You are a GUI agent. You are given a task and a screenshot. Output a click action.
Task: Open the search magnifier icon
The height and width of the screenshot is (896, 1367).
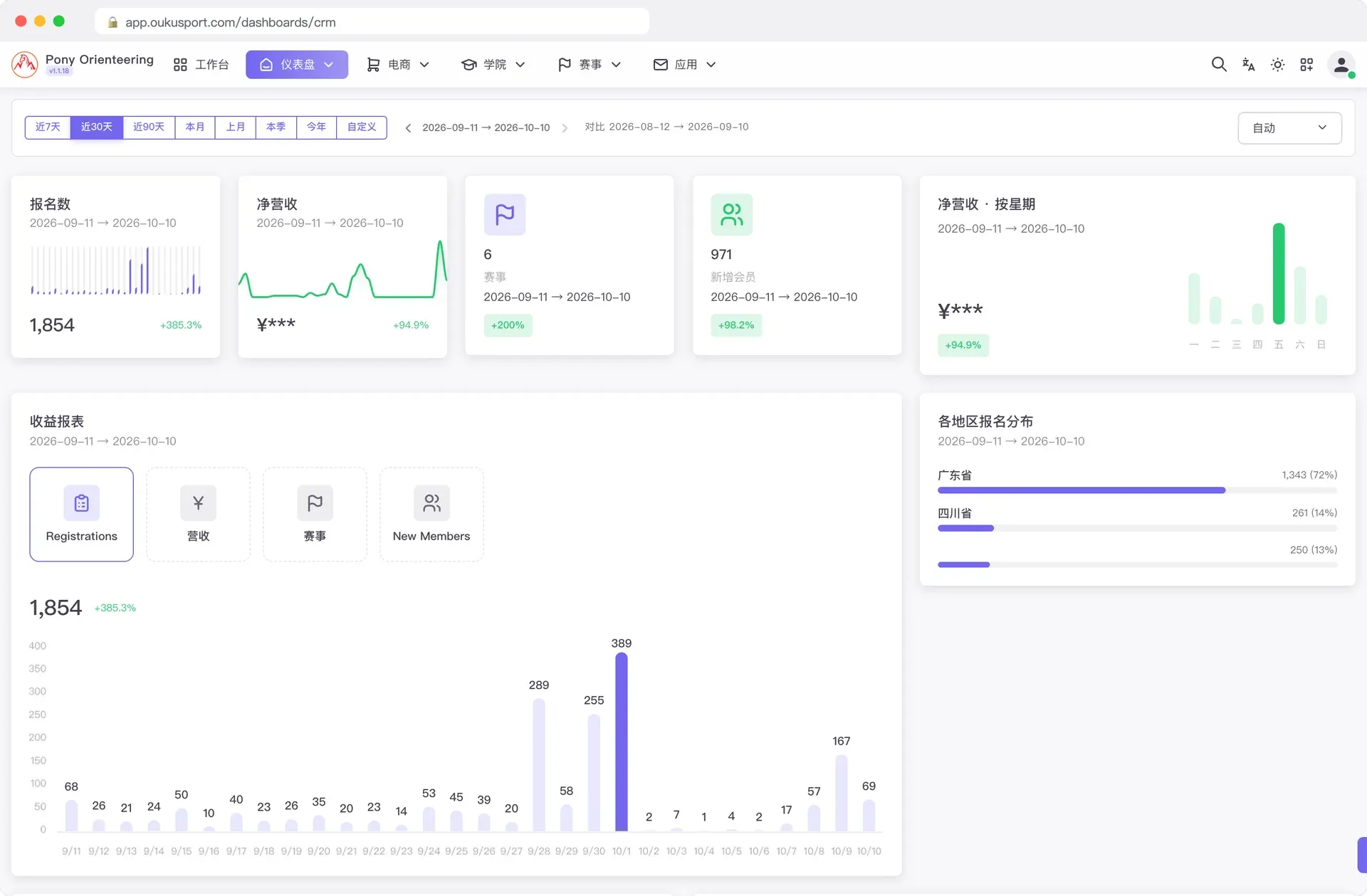pos(1219,65)
